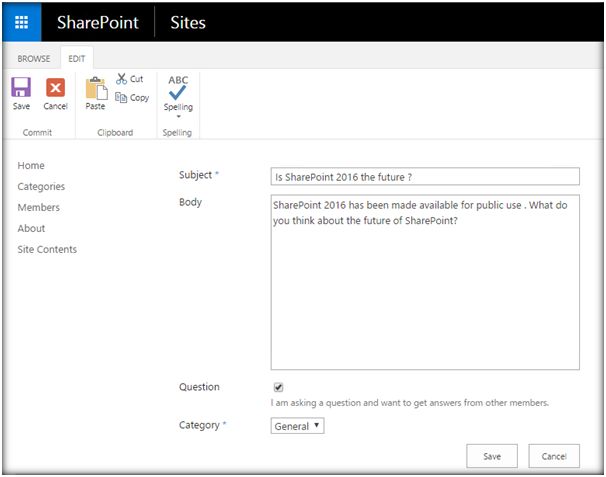Open the app launcher waffle icon

pos(22,22)
